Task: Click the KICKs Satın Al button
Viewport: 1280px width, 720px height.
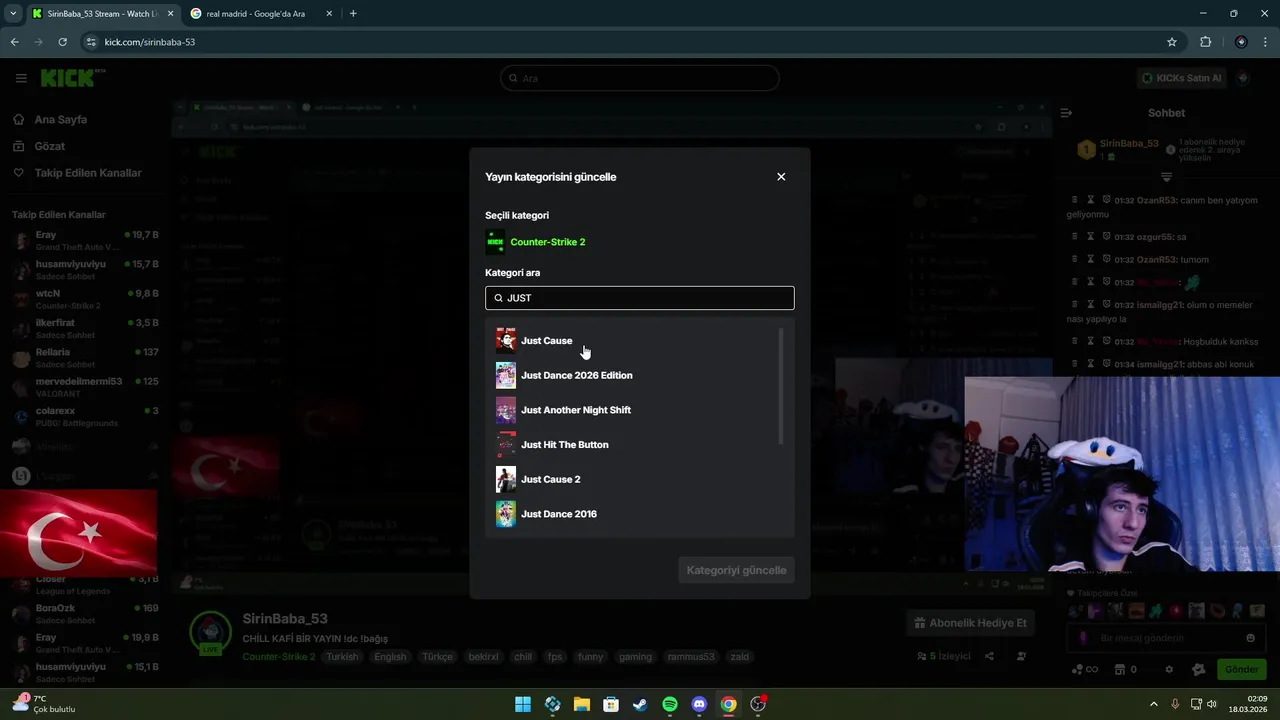Action: point(1182,78)
